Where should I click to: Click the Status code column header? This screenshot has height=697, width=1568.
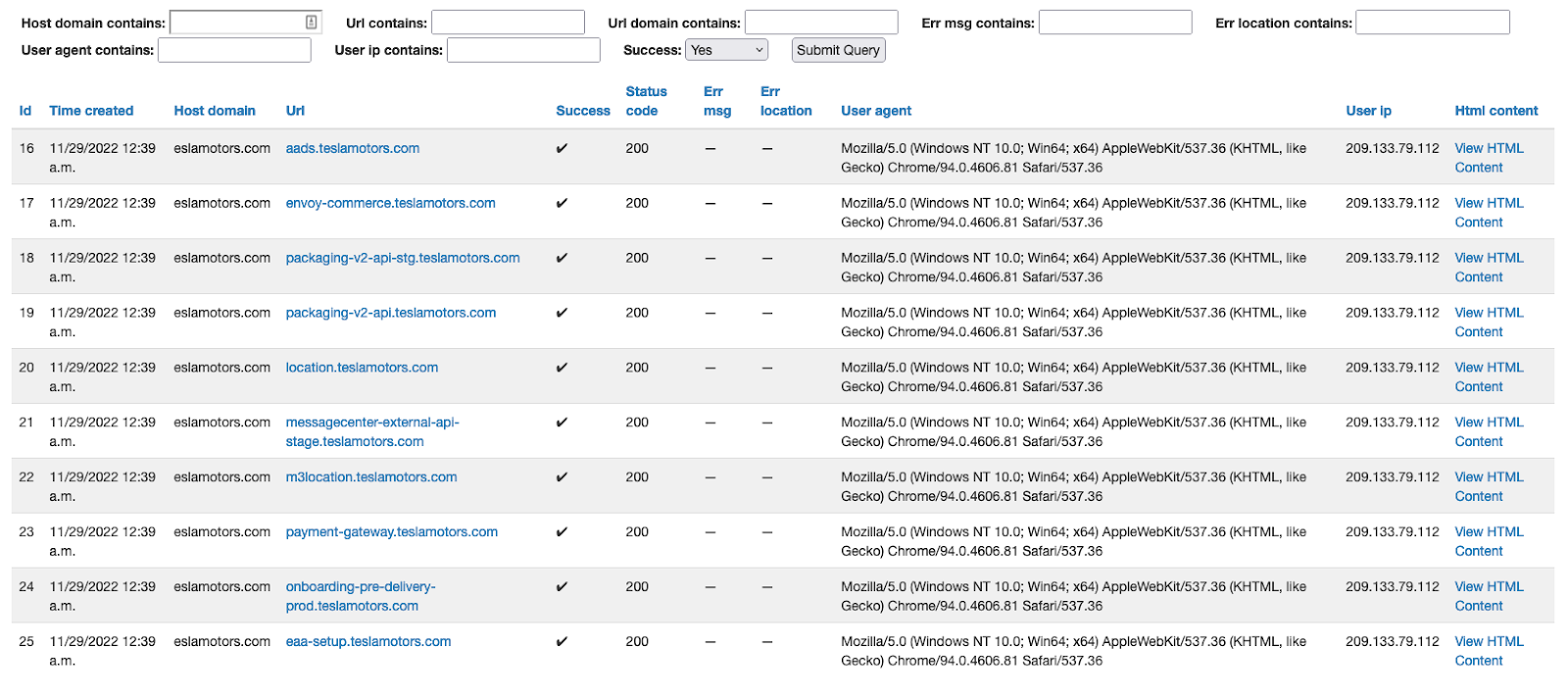[646, 101]
